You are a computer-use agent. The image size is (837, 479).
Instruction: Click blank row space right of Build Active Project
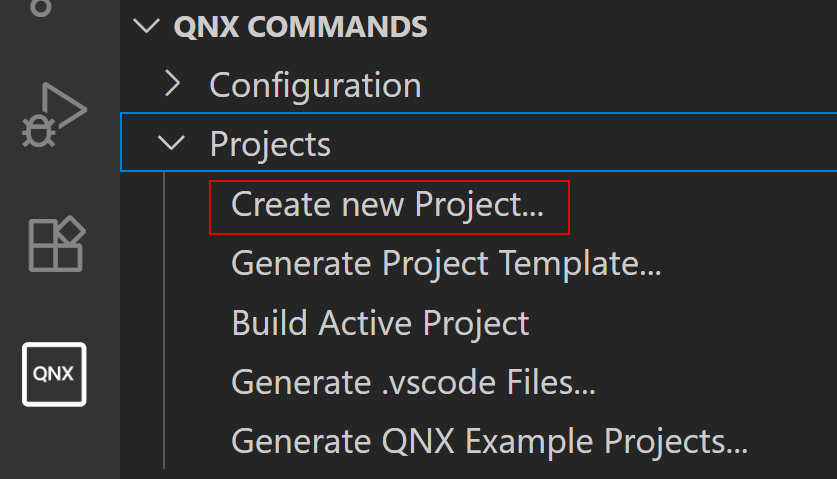pyautogui.click(x=680, y=324)
